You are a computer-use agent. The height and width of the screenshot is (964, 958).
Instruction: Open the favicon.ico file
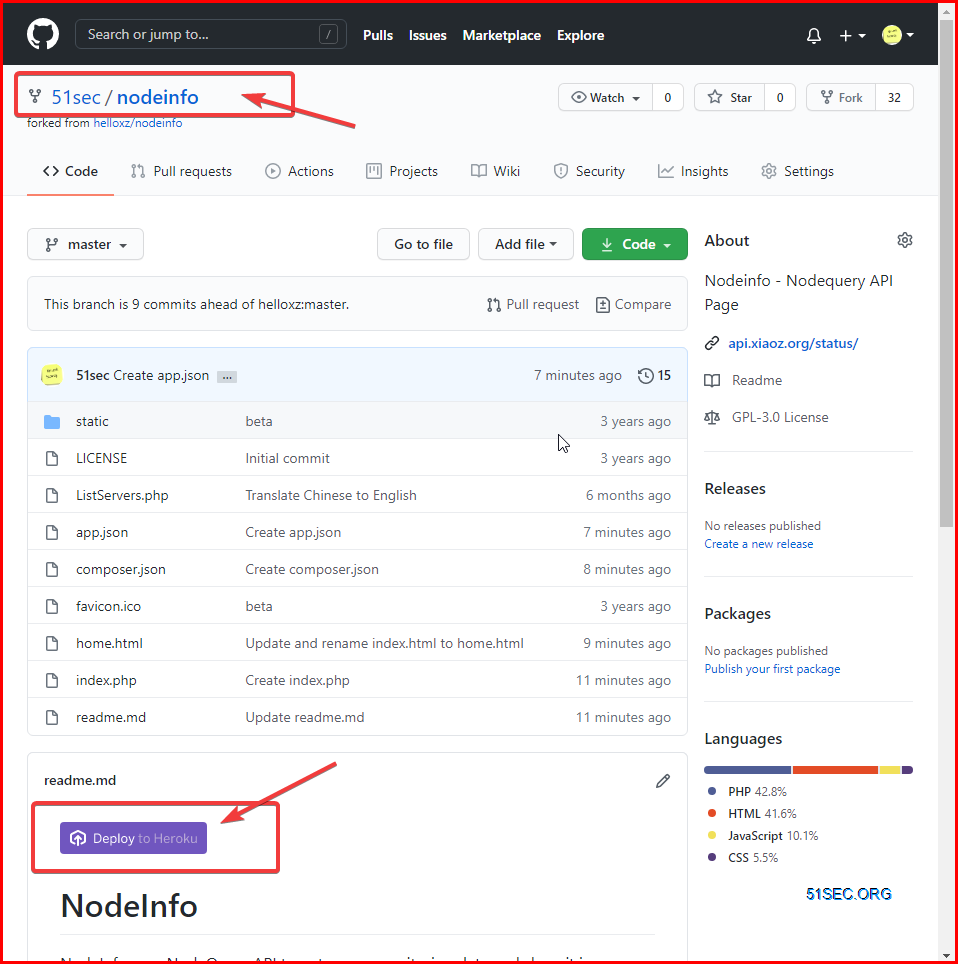(108, 606)
